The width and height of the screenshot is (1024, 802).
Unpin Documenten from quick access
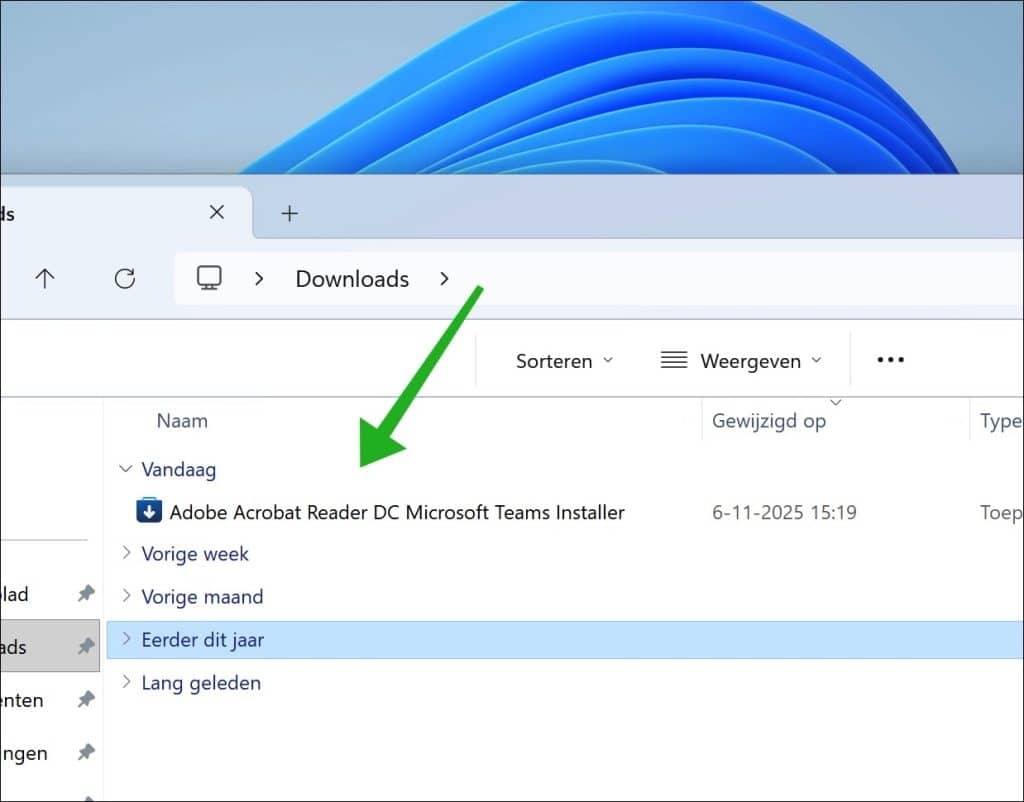tap(88, 700)
